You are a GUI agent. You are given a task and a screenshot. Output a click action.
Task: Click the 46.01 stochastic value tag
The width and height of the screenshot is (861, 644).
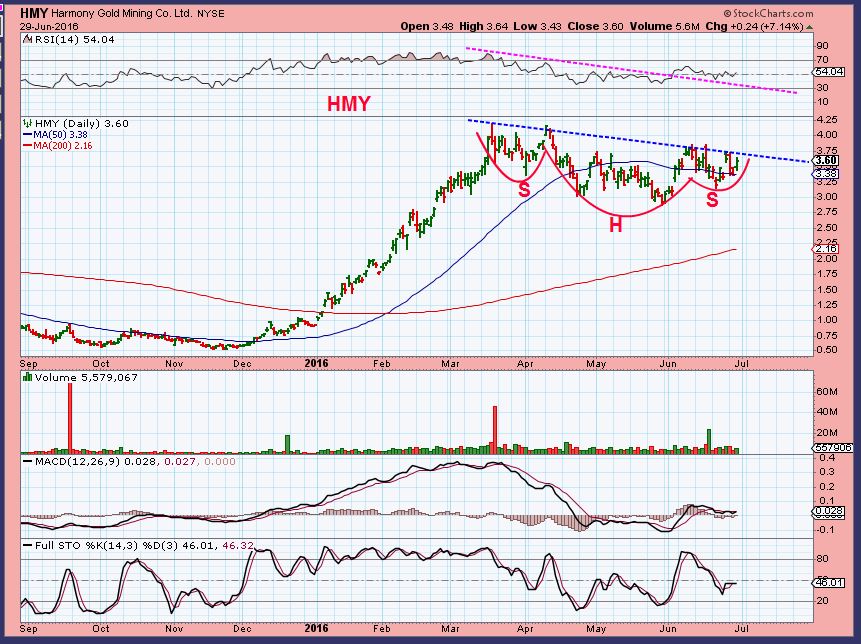(826, 583)
